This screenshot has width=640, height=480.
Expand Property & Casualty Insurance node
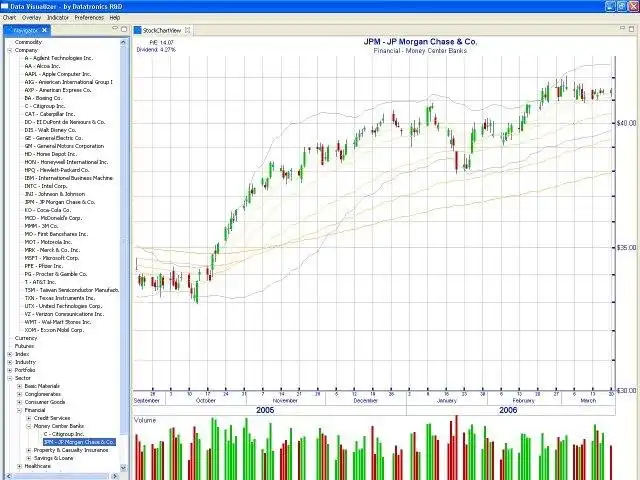pyautogui.click(x=29, y=450)
